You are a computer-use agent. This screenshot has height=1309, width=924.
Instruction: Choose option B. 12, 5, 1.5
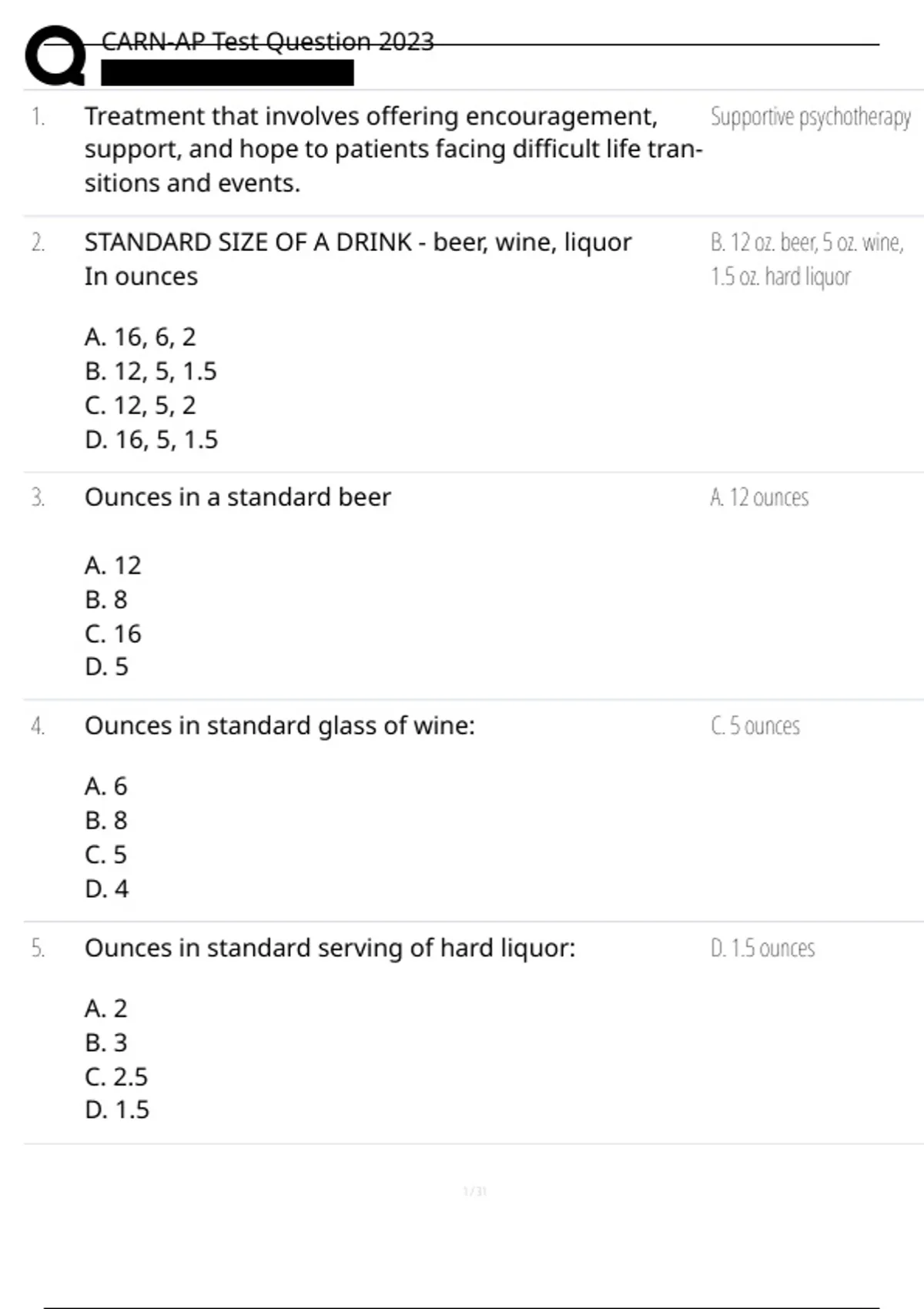point(151,371)
